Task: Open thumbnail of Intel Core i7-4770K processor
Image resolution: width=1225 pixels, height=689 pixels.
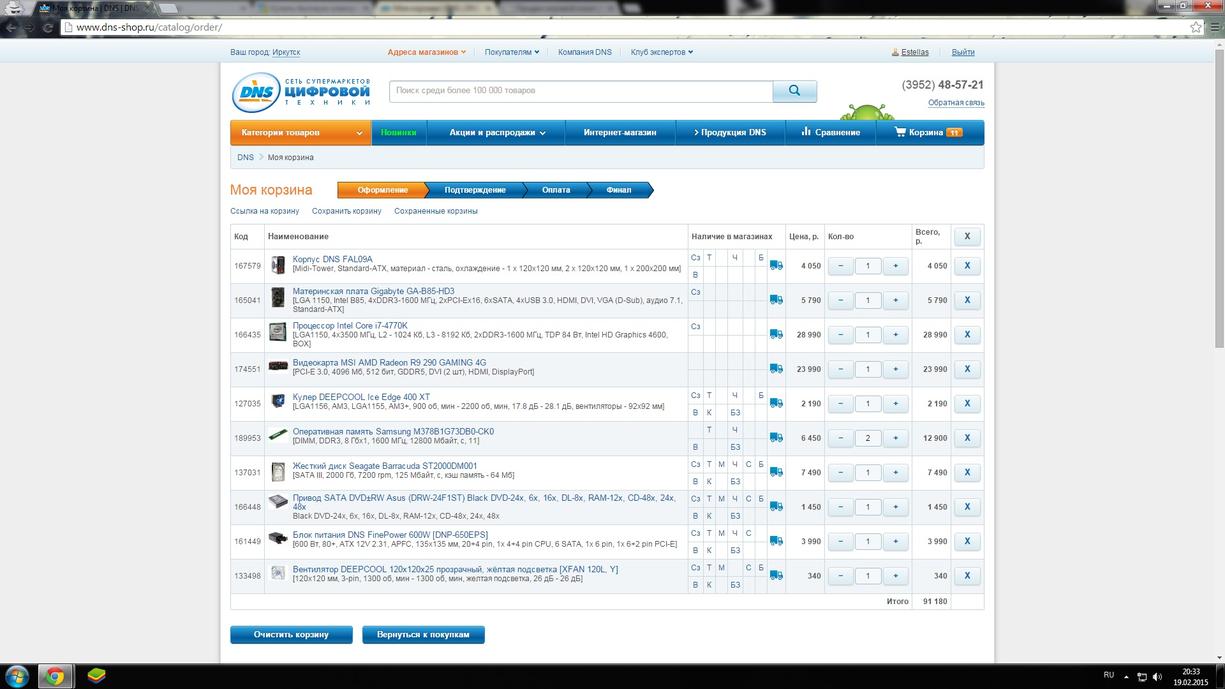Action: (x=278, y=332)
